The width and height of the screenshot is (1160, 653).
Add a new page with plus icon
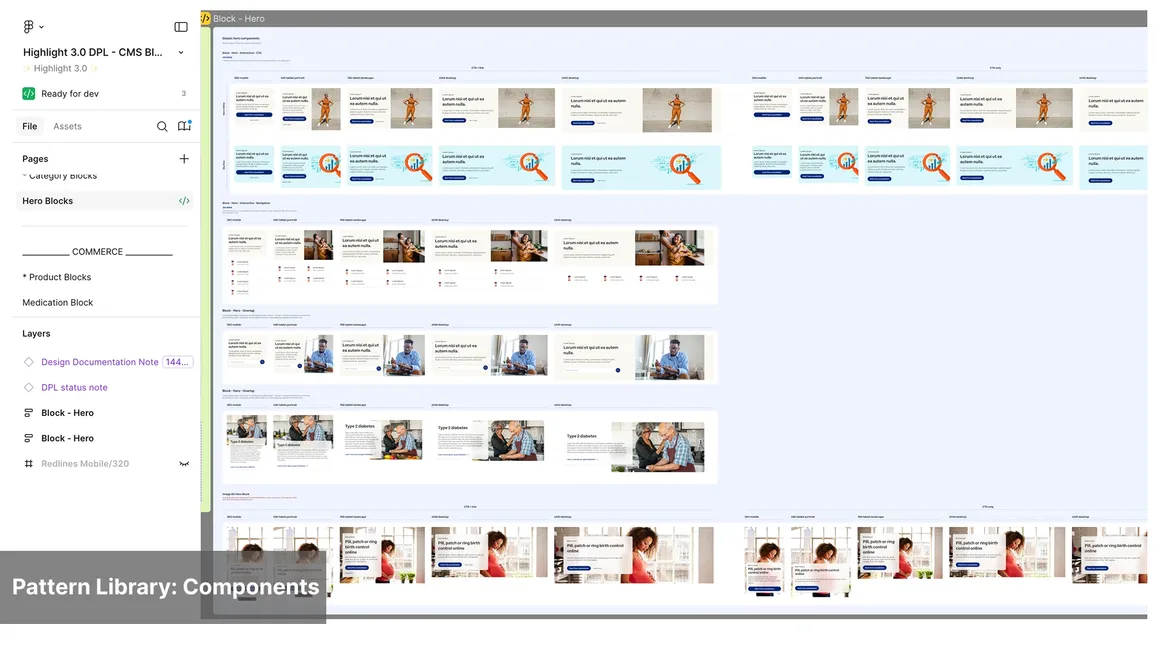pyautogui.click(x=184, y=159)
